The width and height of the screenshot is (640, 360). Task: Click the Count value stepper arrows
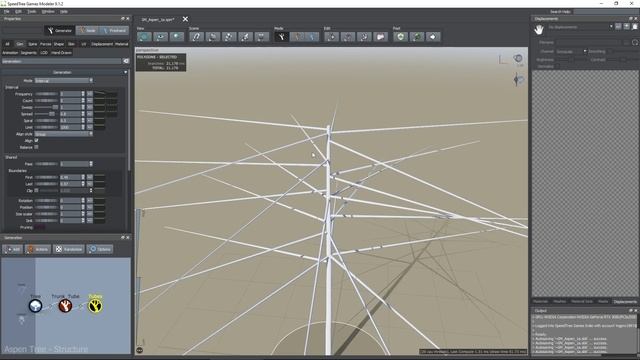83,100
